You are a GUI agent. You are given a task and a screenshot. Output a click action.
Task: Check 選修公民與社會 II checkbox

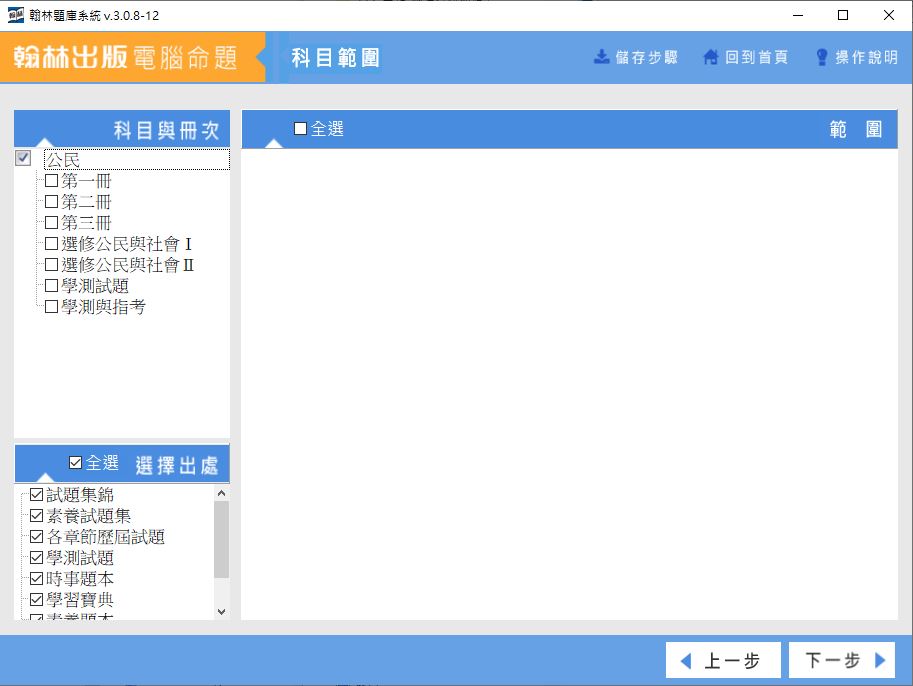(x=51, y=264)
